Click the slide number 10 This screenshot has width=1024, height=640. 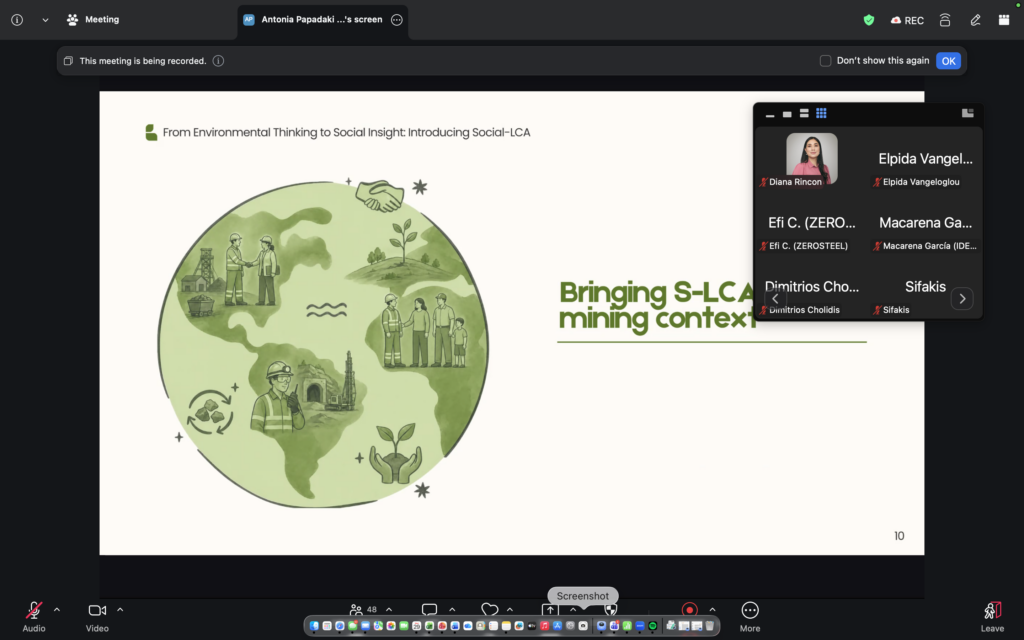tap(899, 536)
